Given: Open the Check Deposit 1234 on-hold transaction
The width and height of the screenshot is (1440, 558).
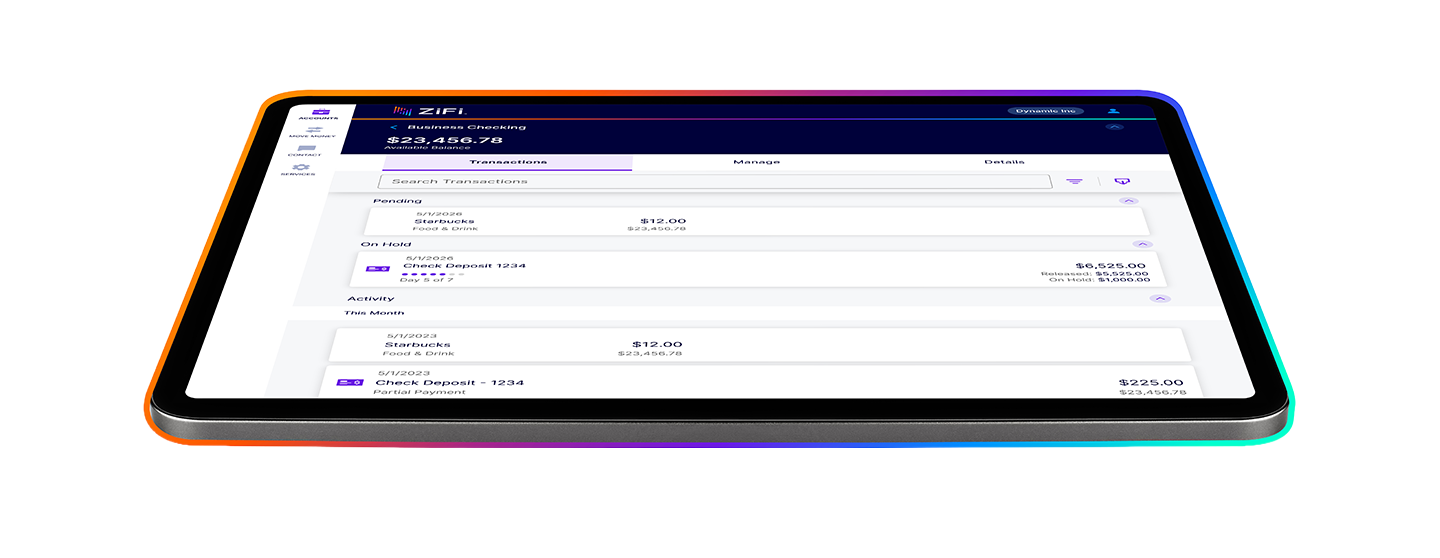Looking at the screenshot, I should pos(758,268).
